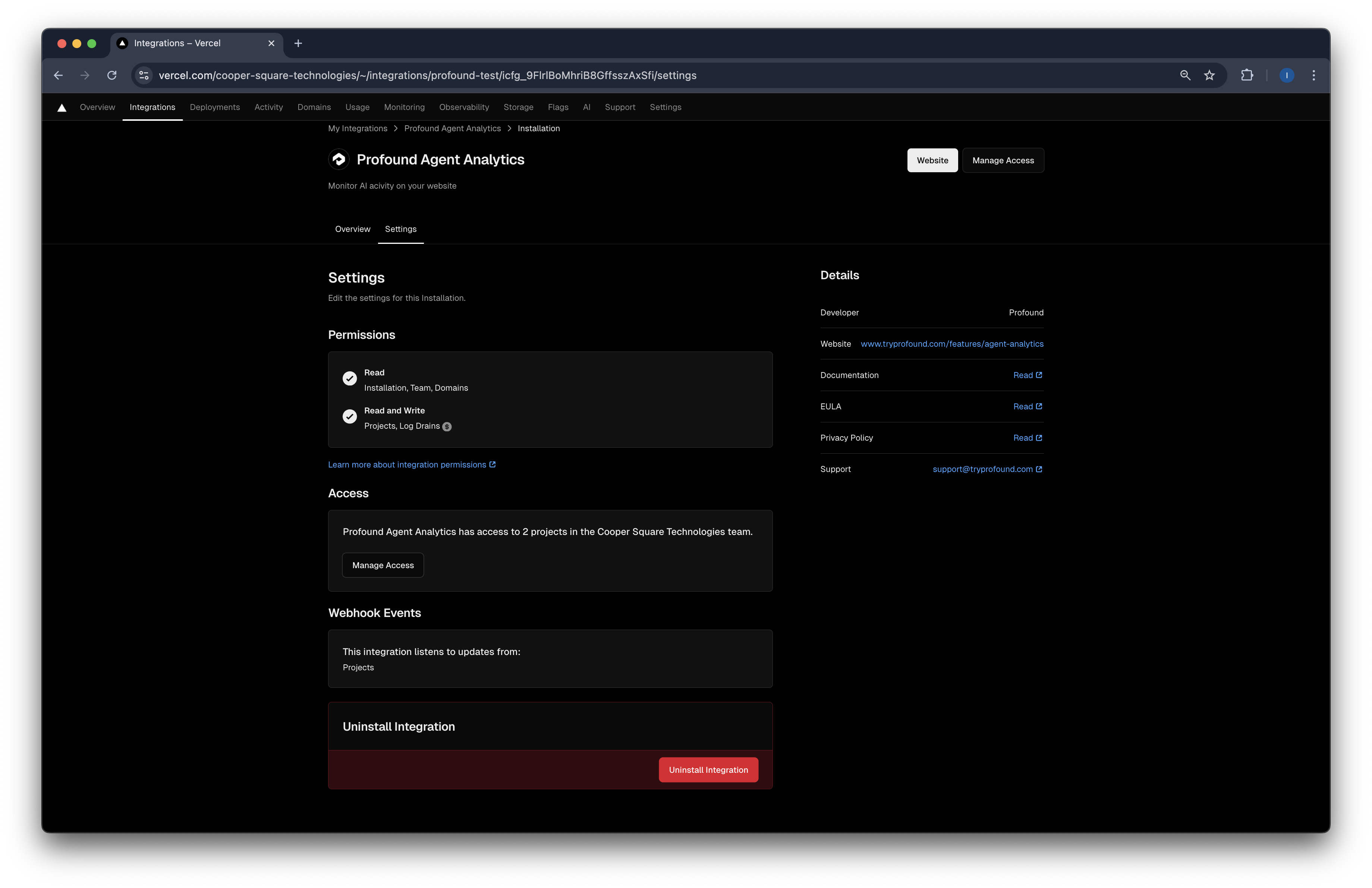Open the Chrome three-dot menu

point(1314,75)
